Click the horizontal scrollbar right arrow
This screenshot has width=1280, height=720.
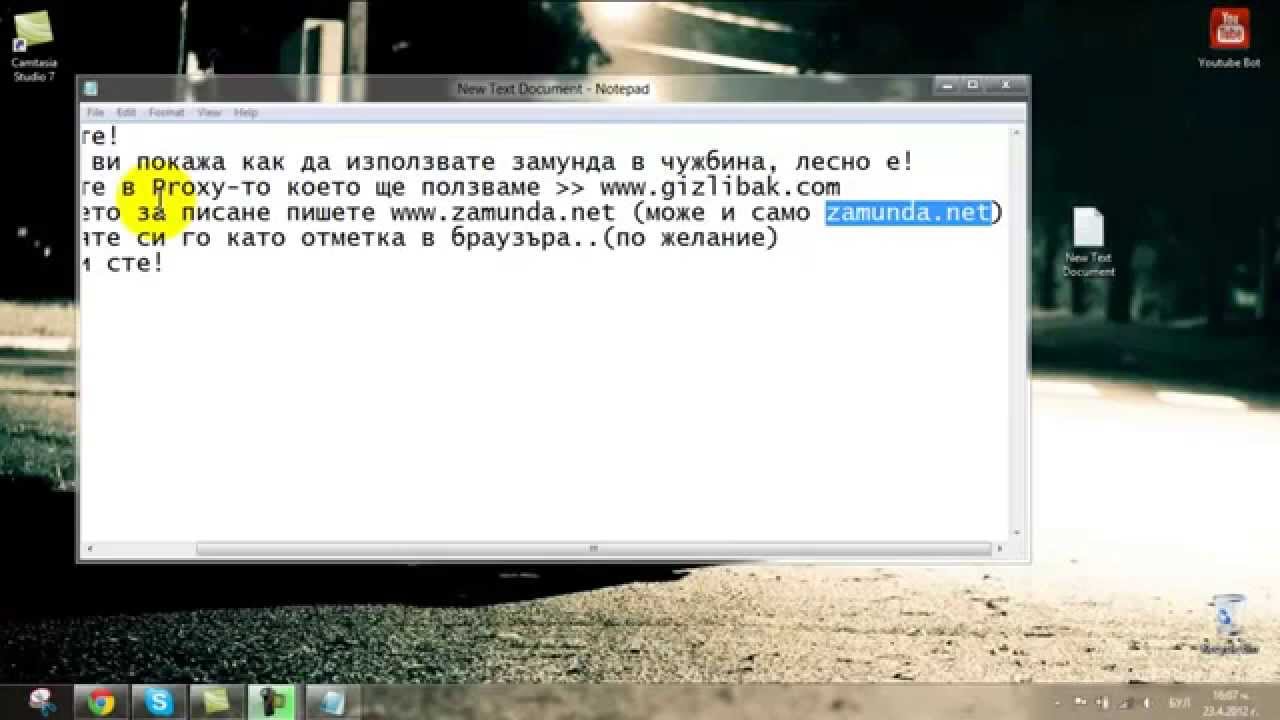click(1000, 549)
